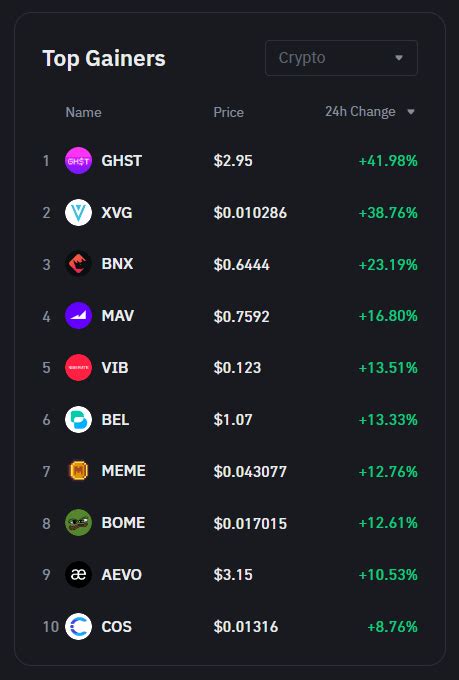The image size is (459, 680).
Task: Click the BOME price $0.017015
Action: click(x=250, y=523)
